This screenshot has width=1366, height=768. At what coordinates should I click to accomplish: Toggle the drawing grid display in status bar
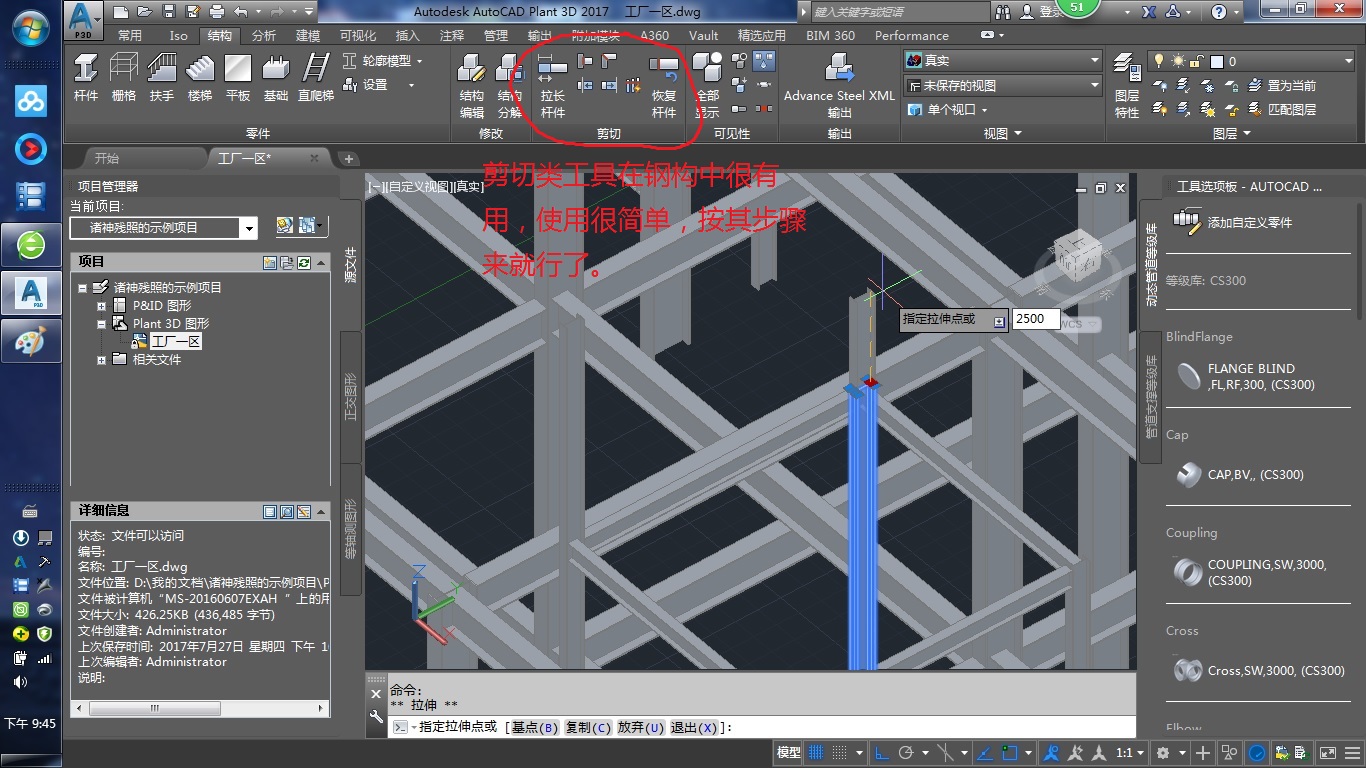click(x=816, y=753)
